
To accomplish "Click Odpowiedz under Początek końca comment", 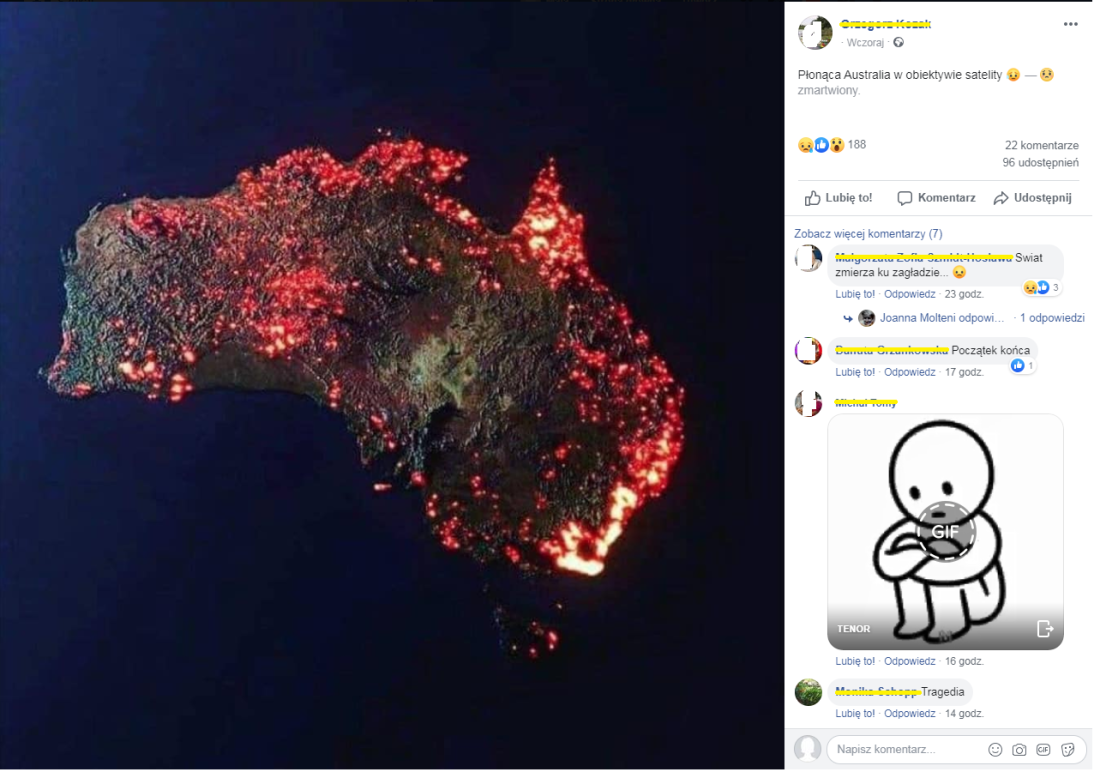I will pos(909,372).
